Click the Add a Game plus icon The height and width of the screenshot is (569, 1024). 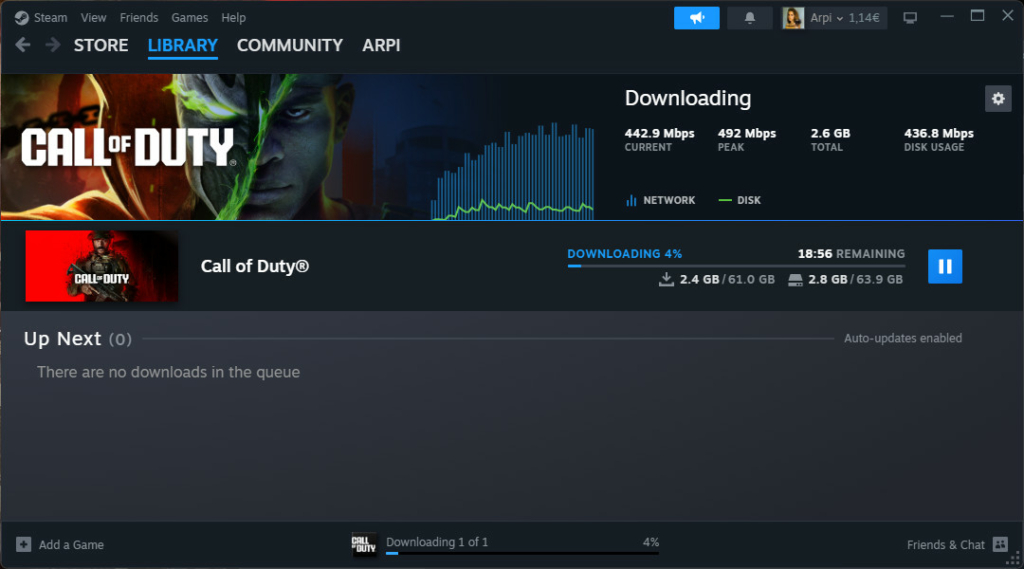pos(24,545)
